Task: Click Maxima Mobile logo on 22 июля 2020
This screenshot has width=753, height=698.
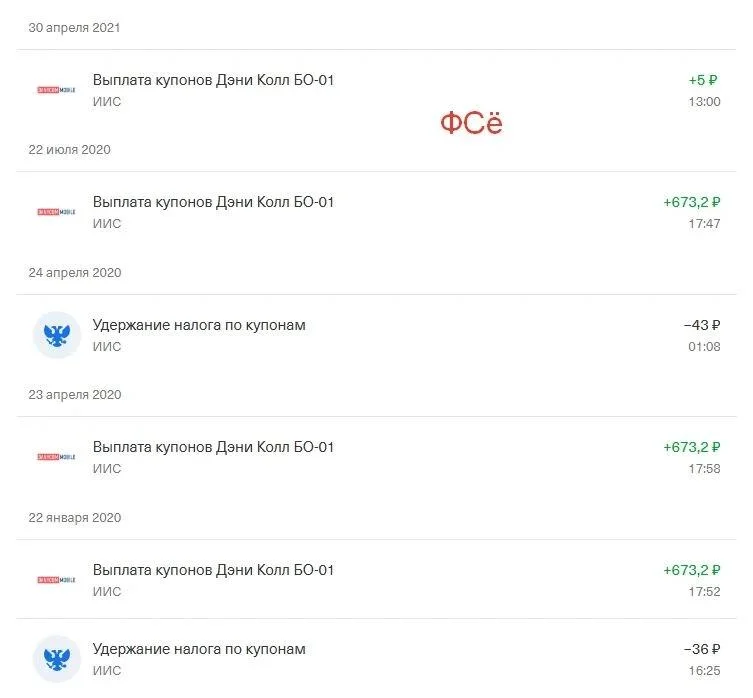Action: pos(56,212)
